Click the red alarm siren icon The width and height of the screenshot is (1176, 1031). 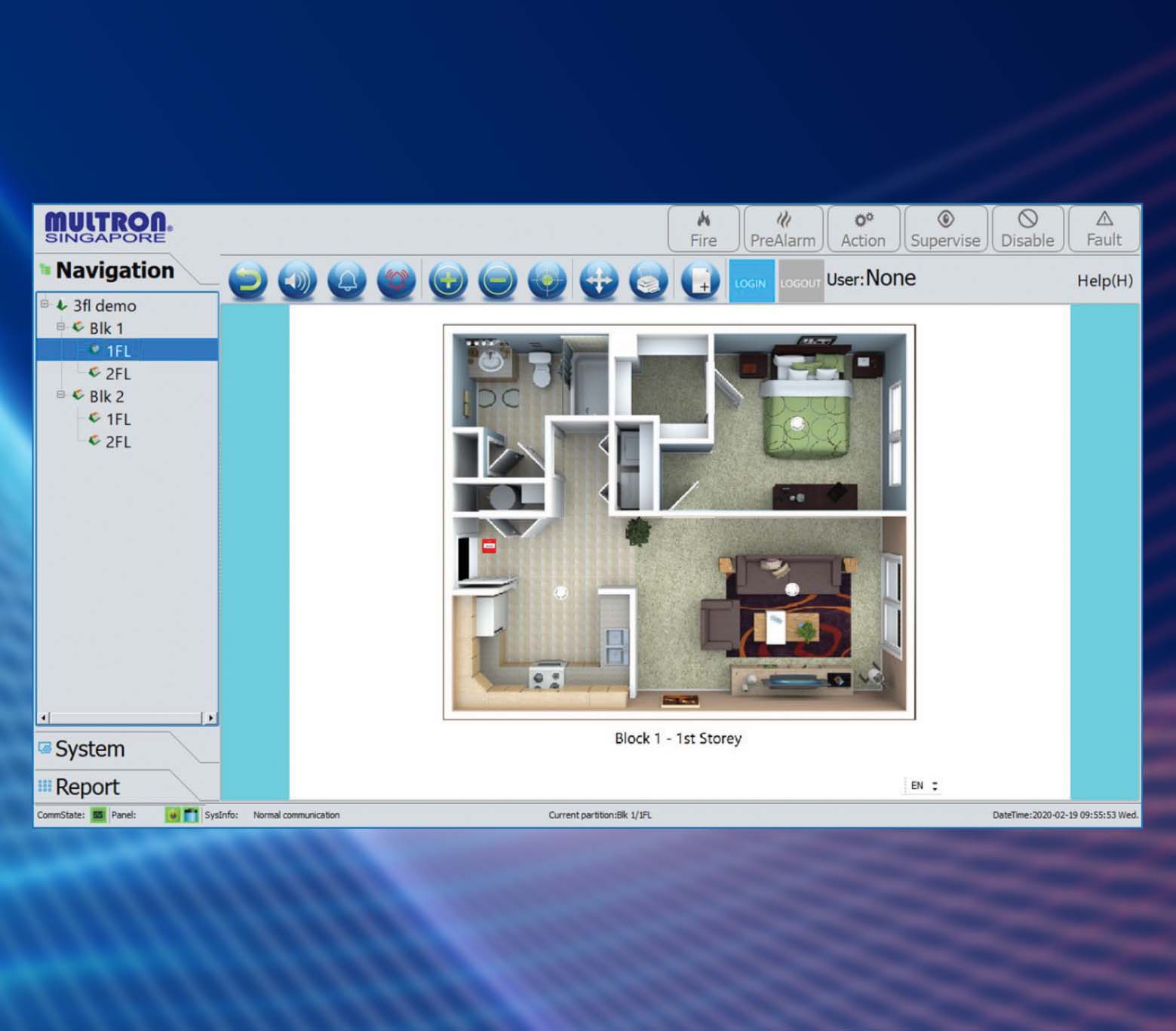[397, 281]
